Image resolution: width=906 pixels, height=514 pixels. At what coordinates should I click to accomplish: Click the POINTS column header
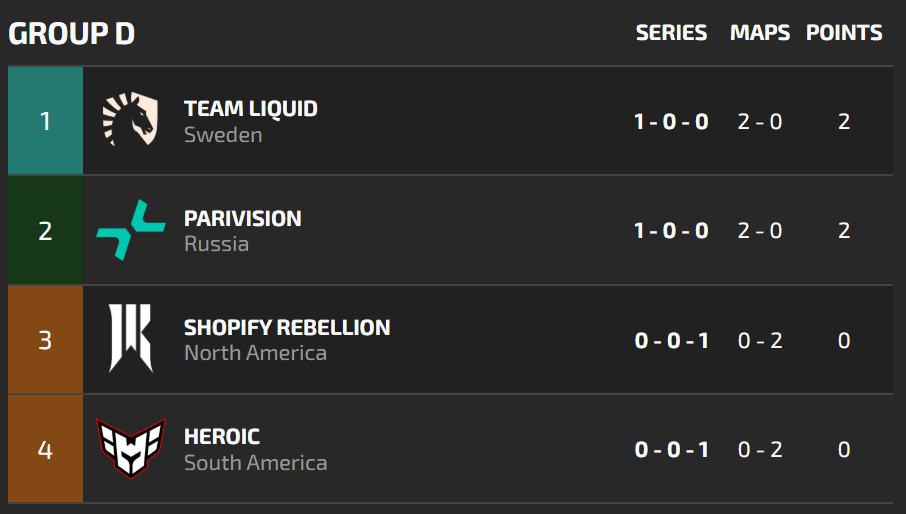[x=844, y=33]
